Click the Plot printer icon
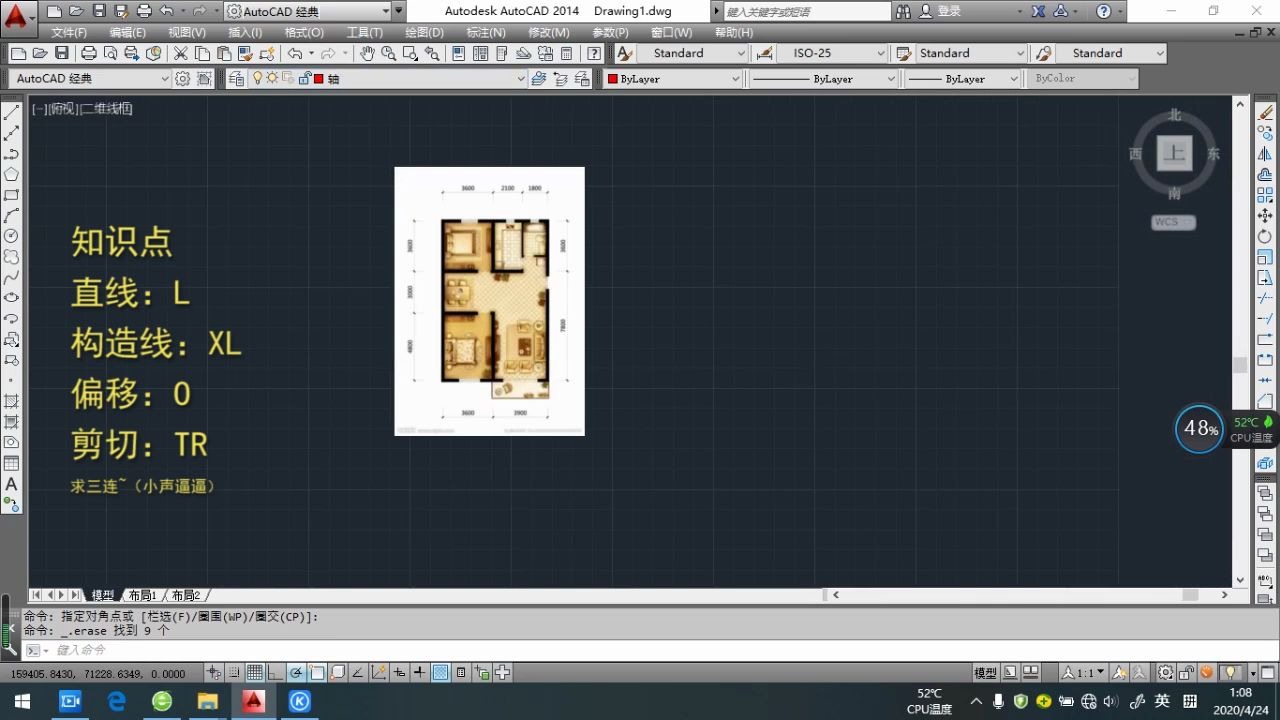This screenshot has height=720, width=1280. tap(88, 53)
